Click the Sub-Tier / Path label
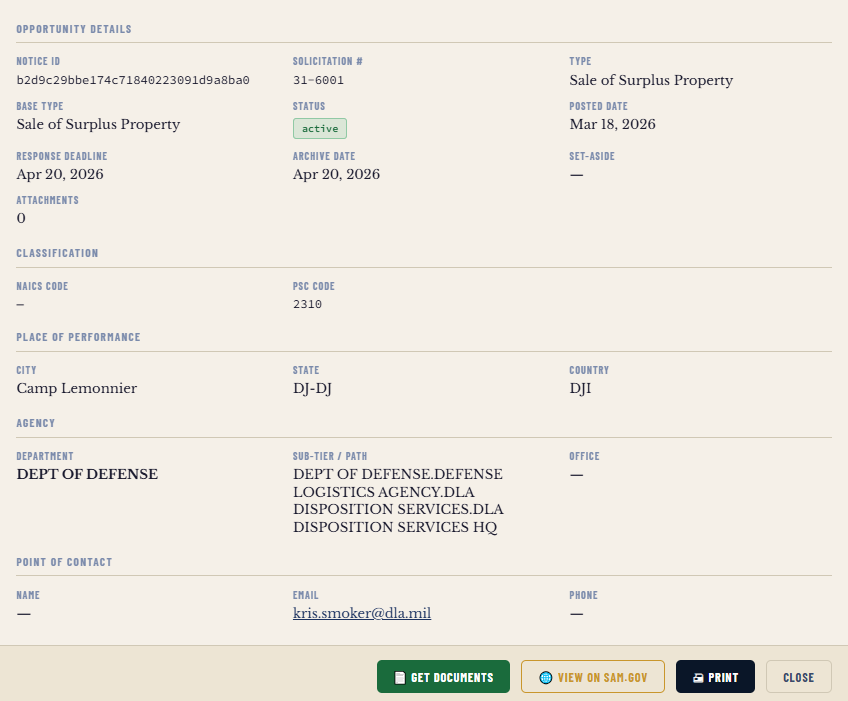Screen dimensions: 848x701 [330, 457]
